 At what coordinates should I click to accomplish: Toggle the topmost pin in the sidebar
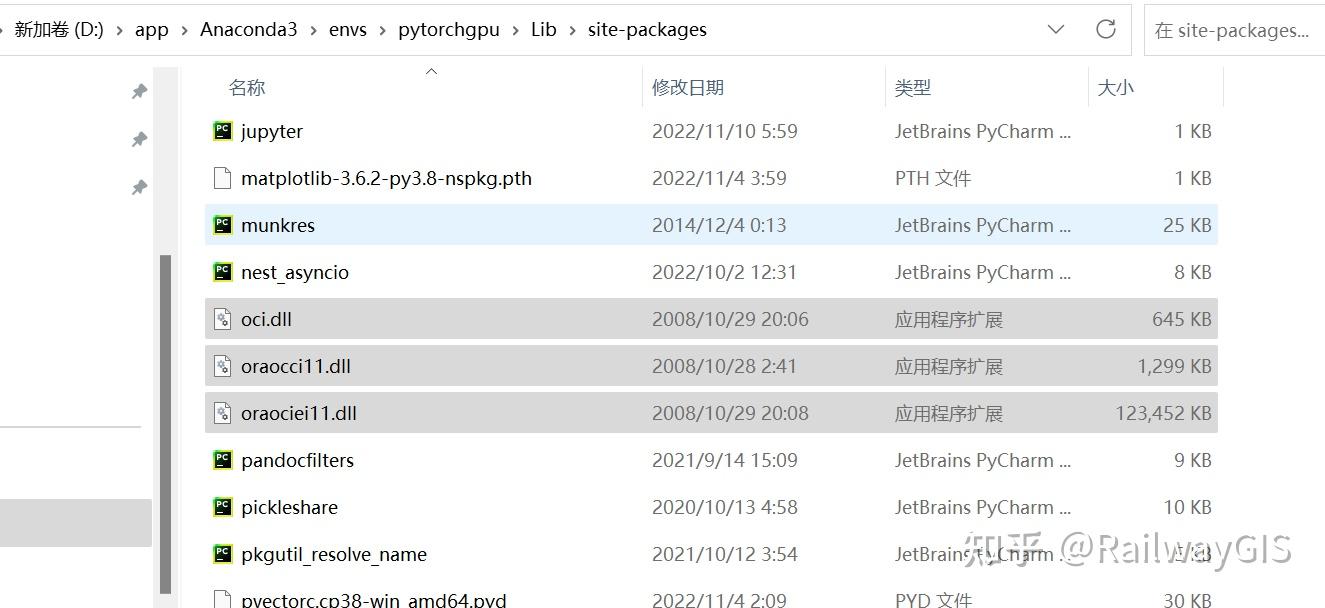(139, 91)
